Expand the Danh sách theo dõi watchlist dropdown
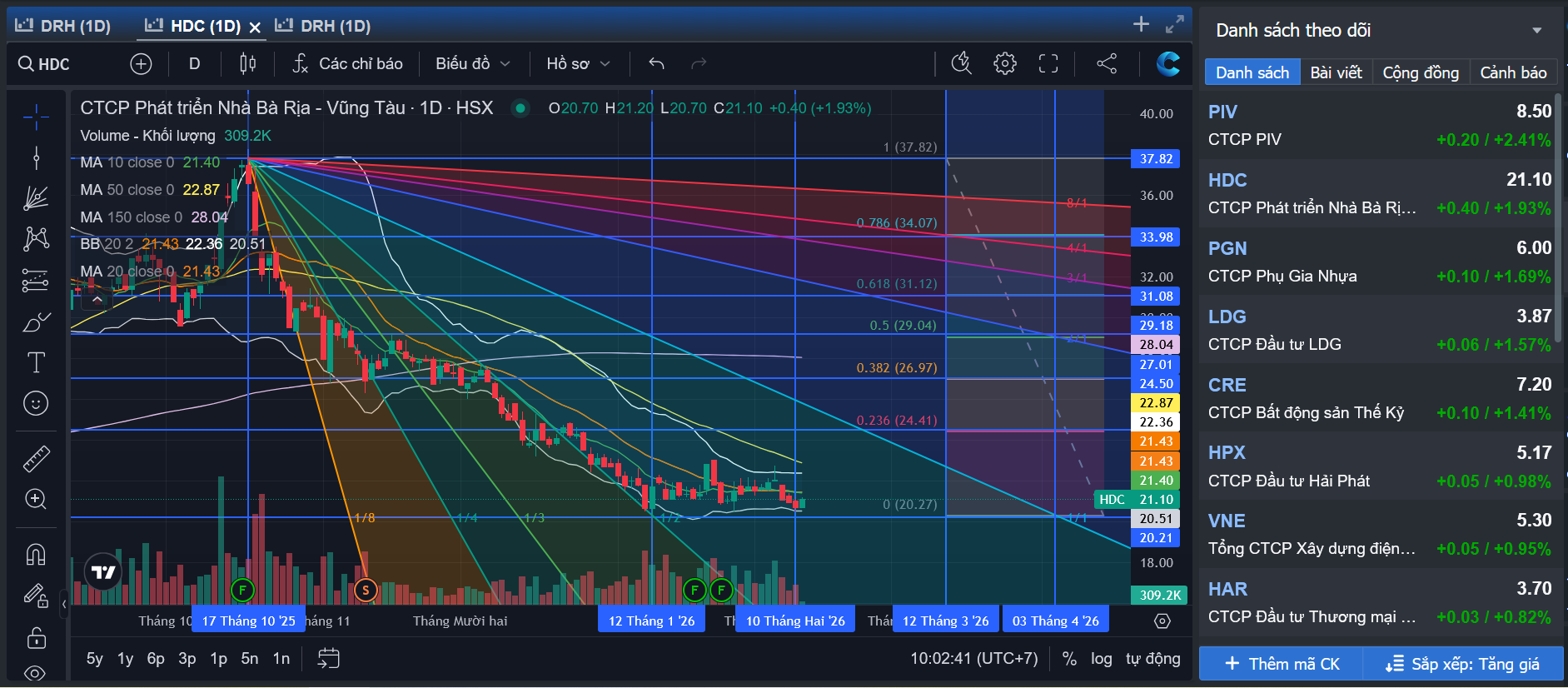Screen dimensions: 1568x688 1537,31
